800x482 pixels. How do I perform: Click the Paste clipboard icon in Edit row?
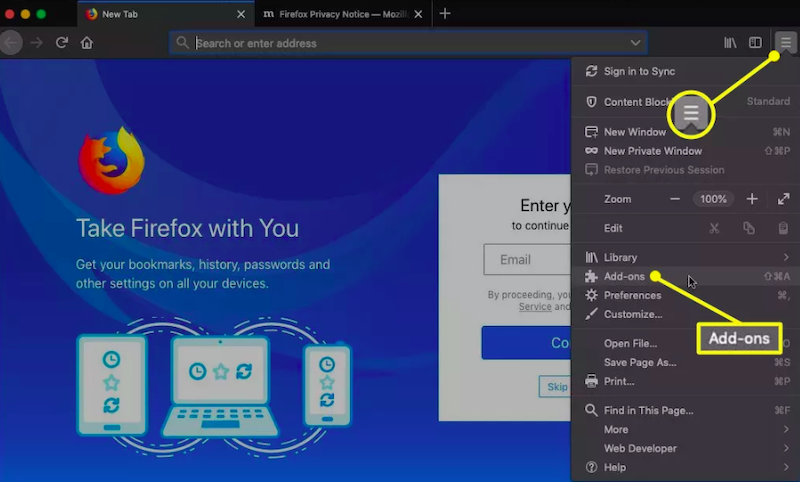(x=783, y=228)
